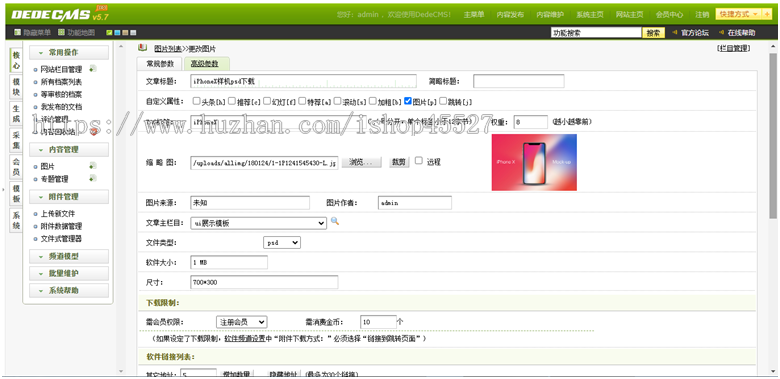Image resolution: width=780 pixels, height=379 pixels.
Task: Click the iPhone X thumbnail preview
Action: pyautogui.click(x=534, y=162)
